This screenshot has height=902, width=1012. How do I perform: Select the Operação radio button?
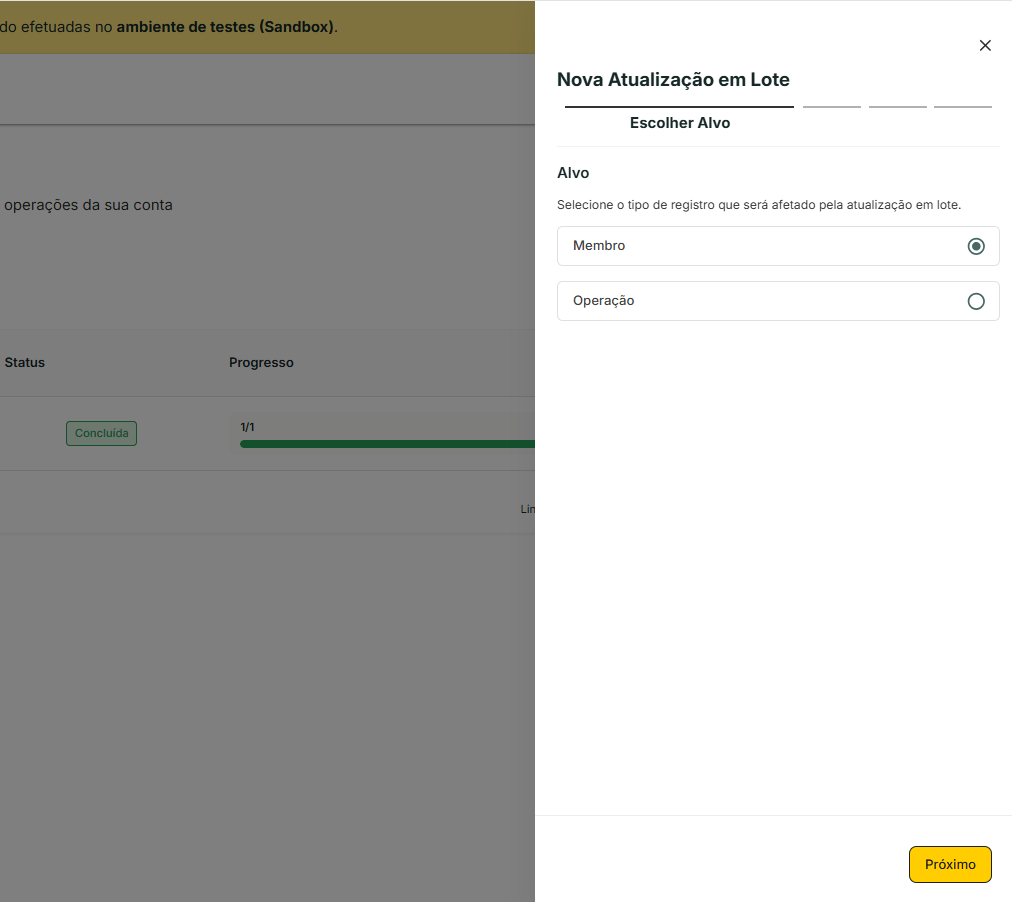[x=976, y=301]
